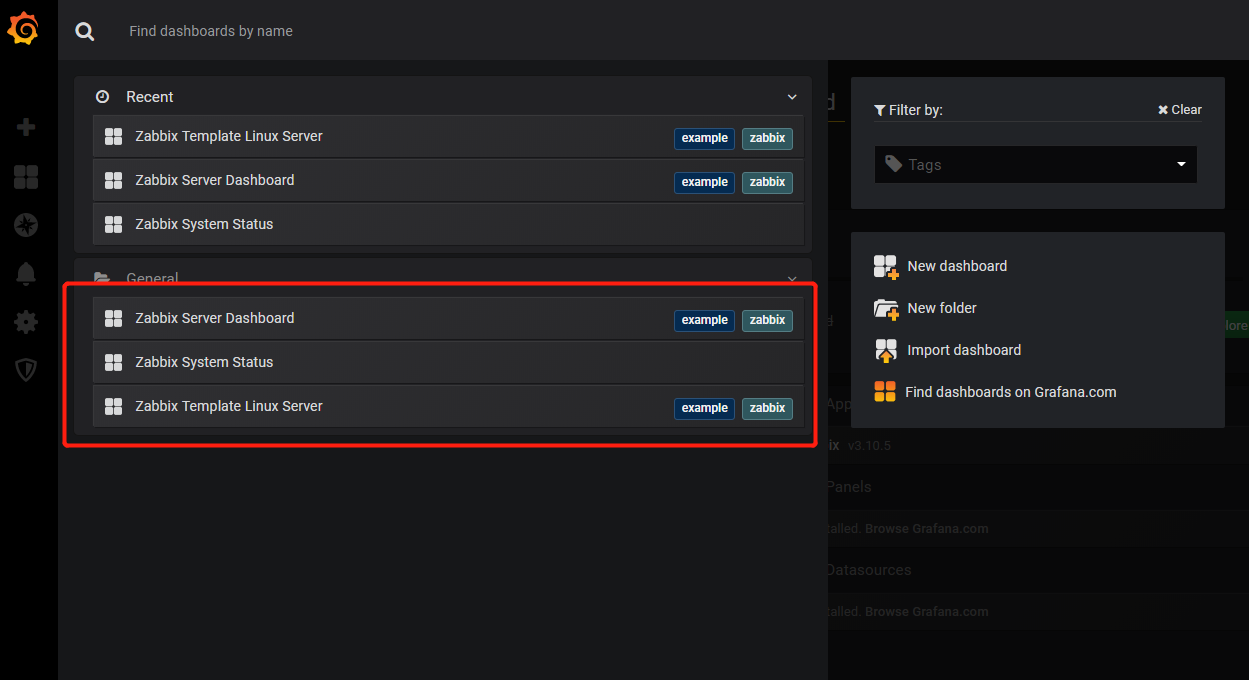Open the Grafana logo home menu
This screenshot has width=1249, height=680.
24,29
